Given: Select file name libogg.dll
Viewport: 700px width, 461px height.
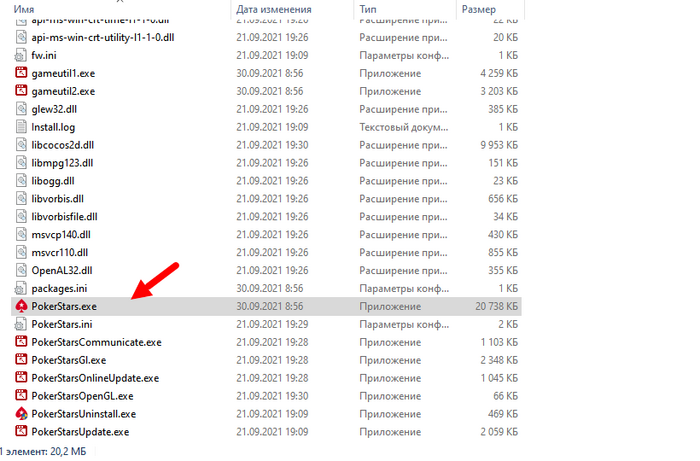Looking at the screenshot, I should (53, 181).
